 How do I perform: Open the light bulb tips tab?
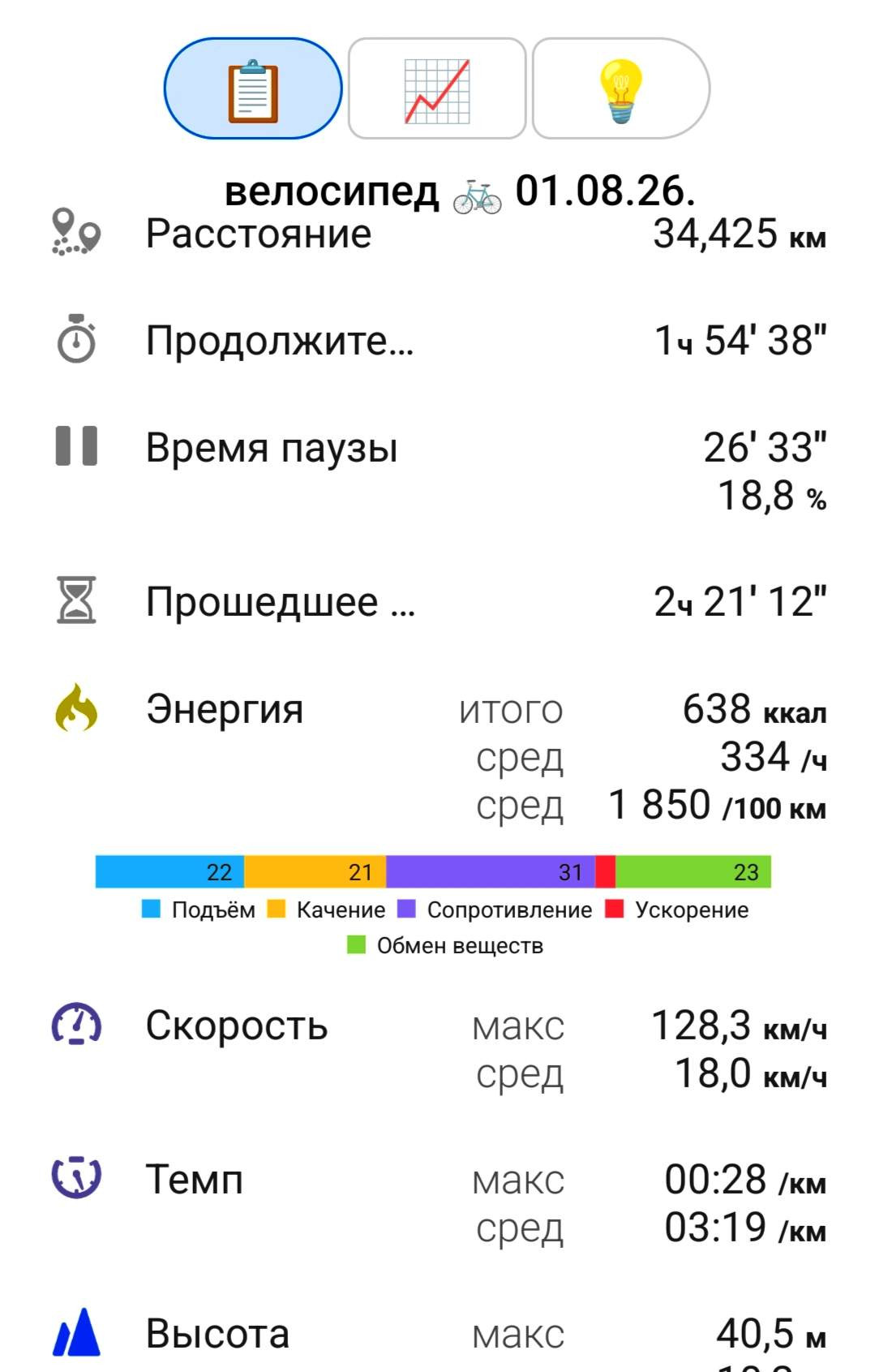pyautogui.click(x=621, y=88)
